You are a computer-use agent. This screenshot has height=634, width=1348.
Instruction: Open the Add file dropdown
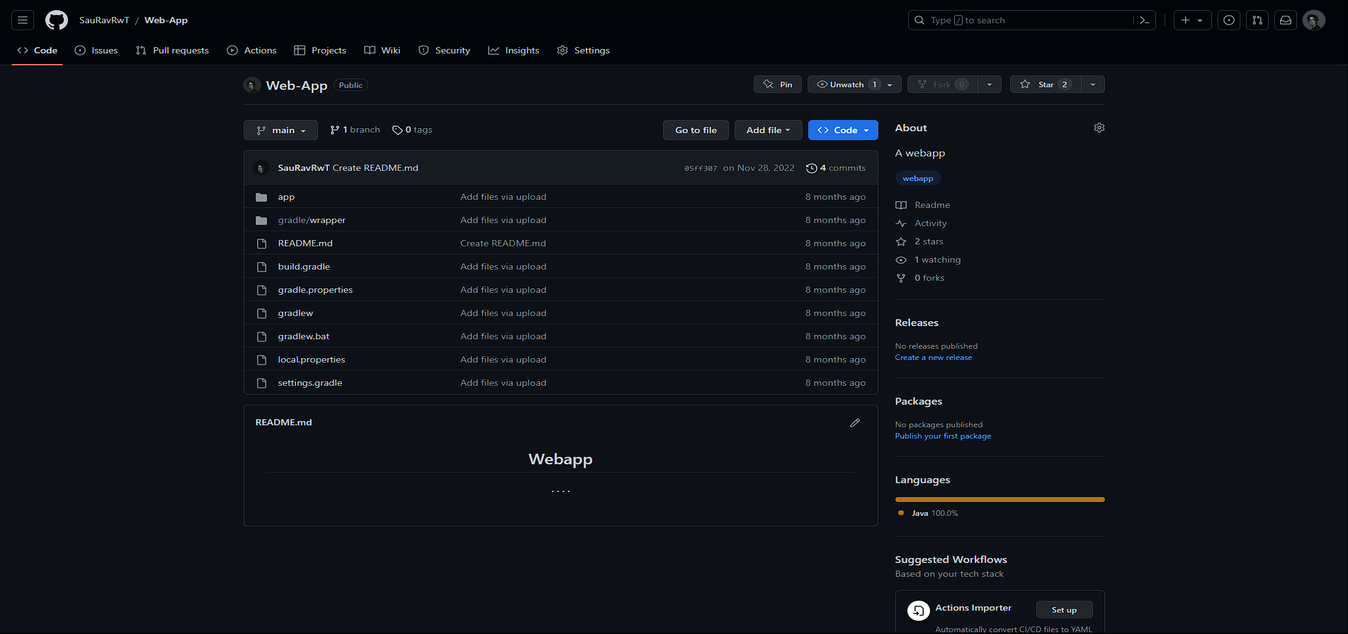pos(768,130)
